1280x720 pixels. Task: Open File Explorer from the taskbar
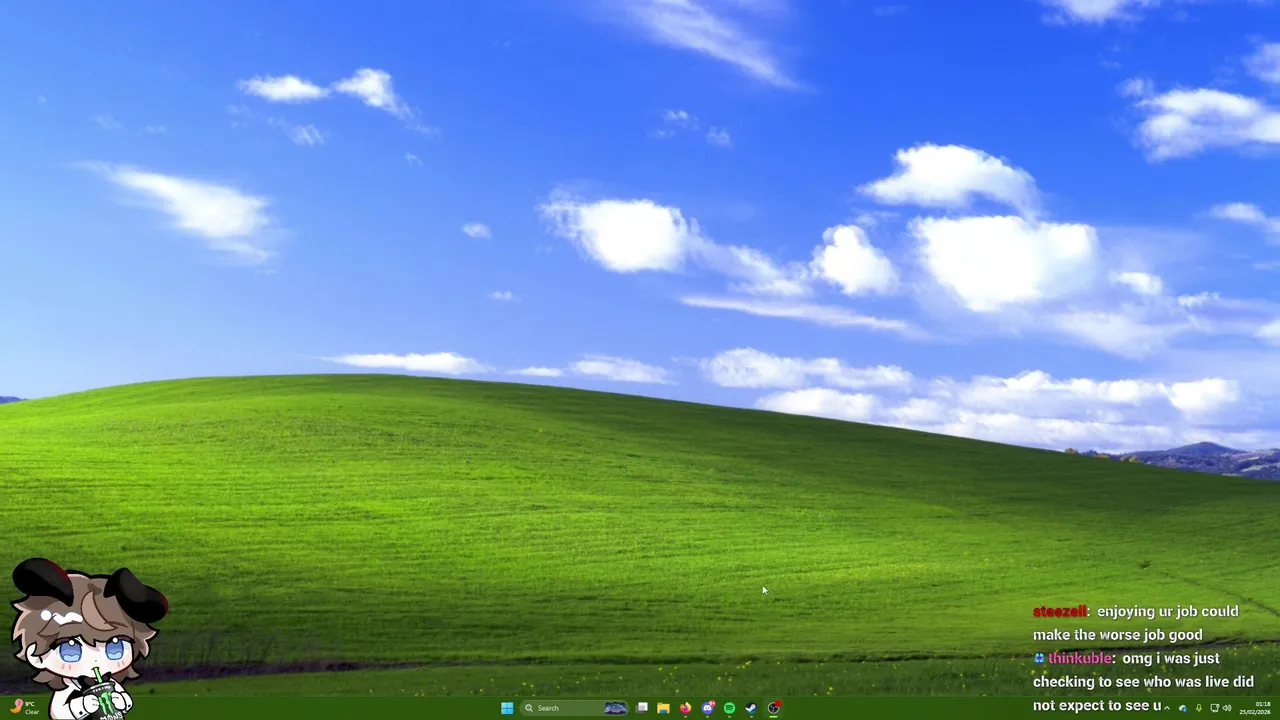coord(663,708)
